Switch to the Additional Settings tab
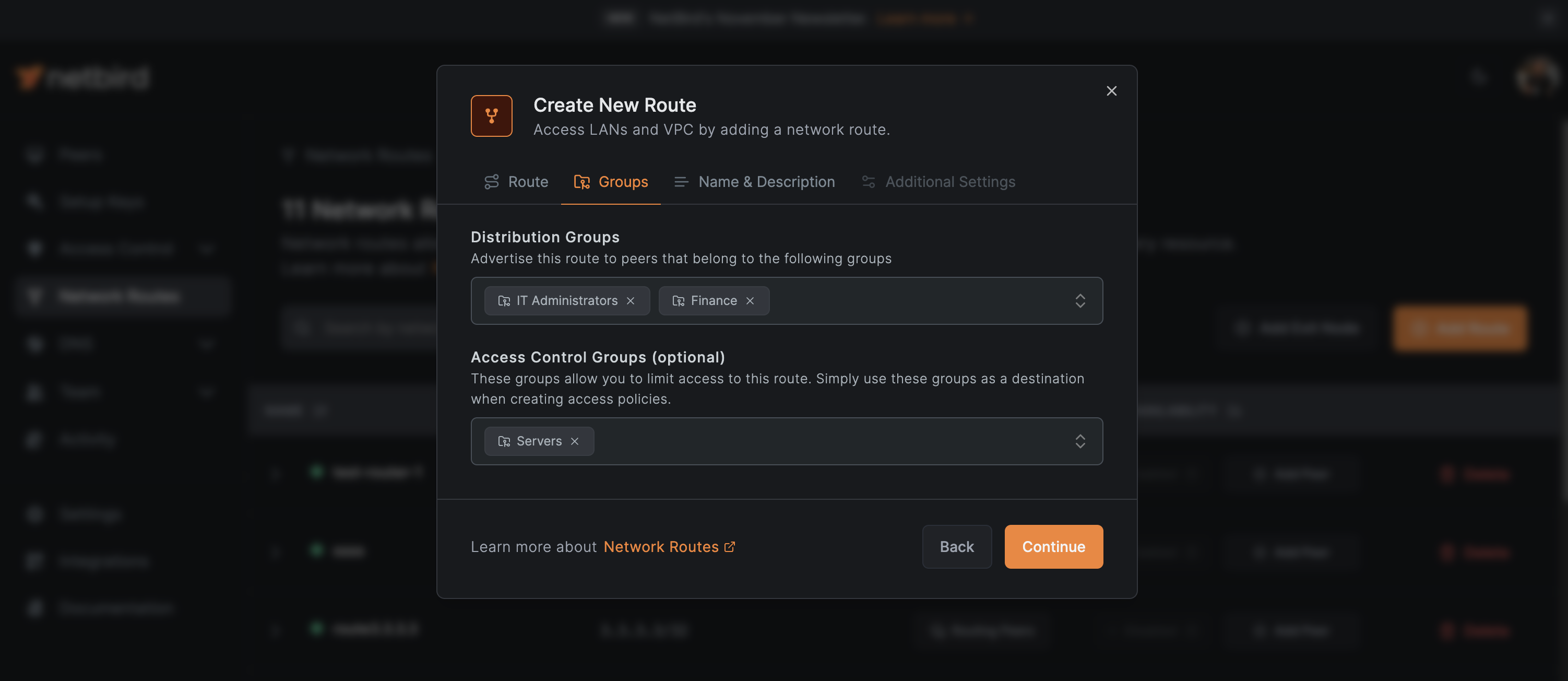Screen dimensions: 1568x681 click(950, 182)
